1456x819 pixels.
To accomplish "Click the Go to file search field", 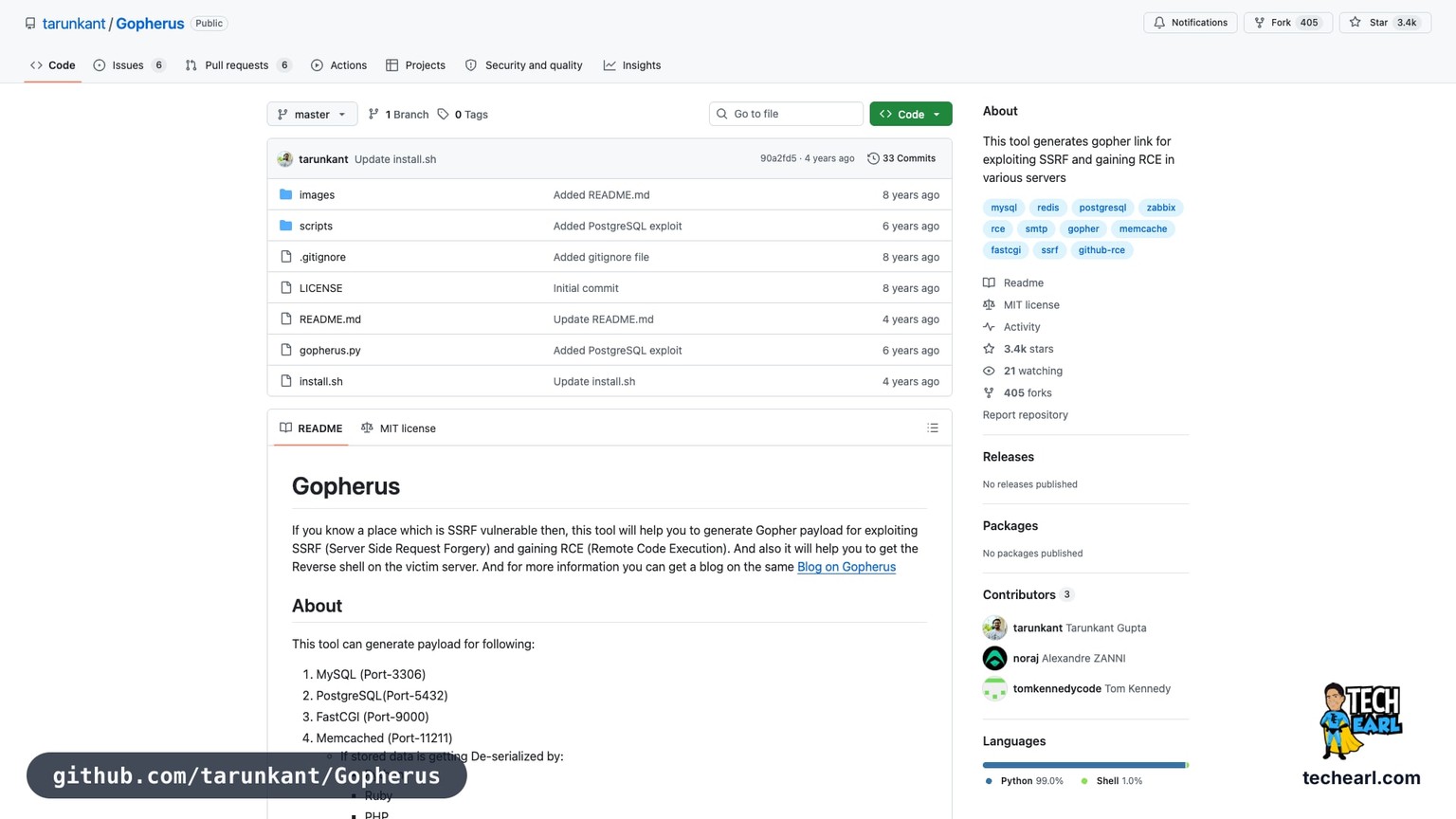I will (786, 114).
